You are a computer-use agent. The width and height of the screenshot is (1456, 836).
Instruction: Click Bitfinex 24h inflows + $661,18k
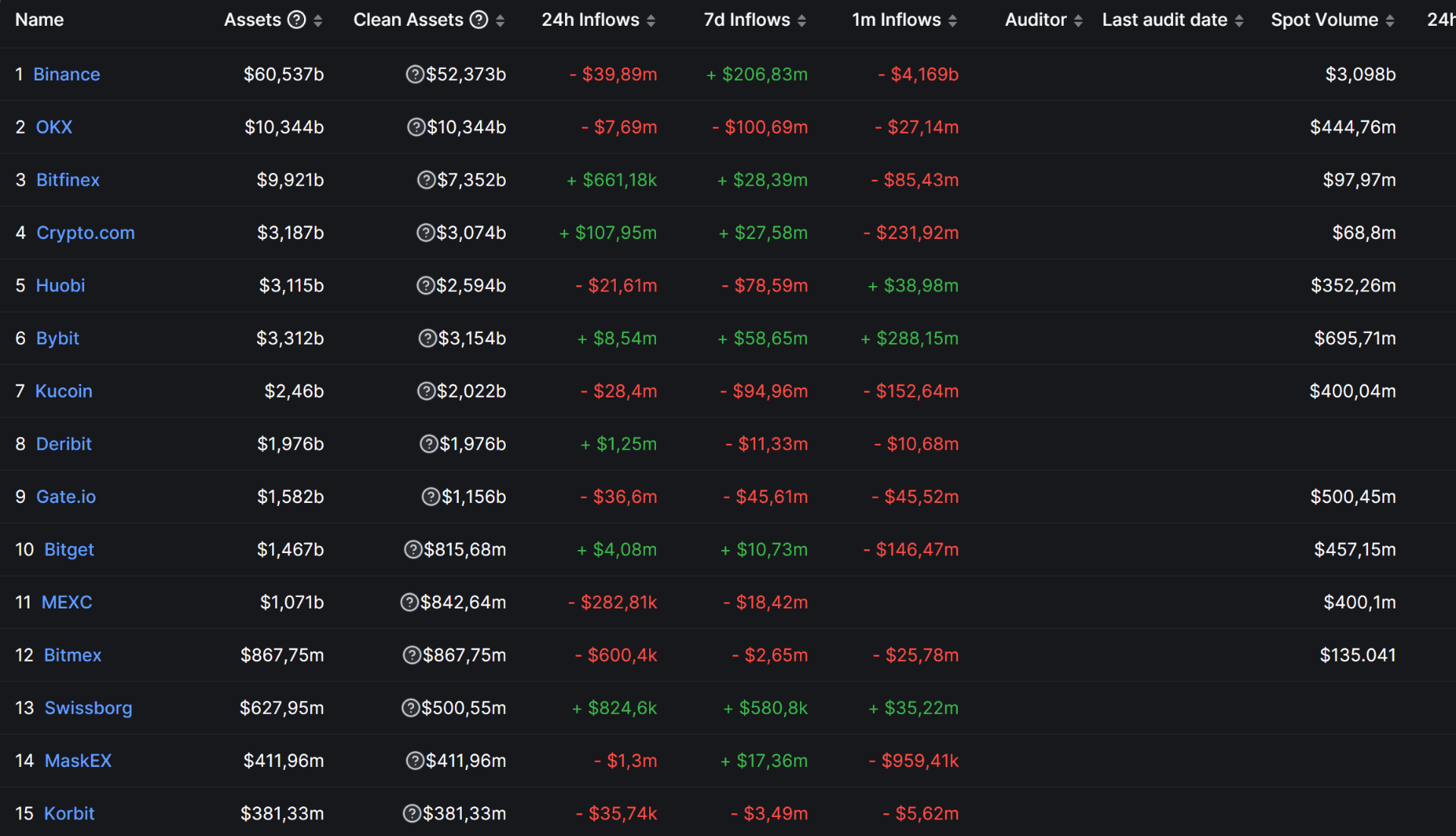click(x=612, y=180)
